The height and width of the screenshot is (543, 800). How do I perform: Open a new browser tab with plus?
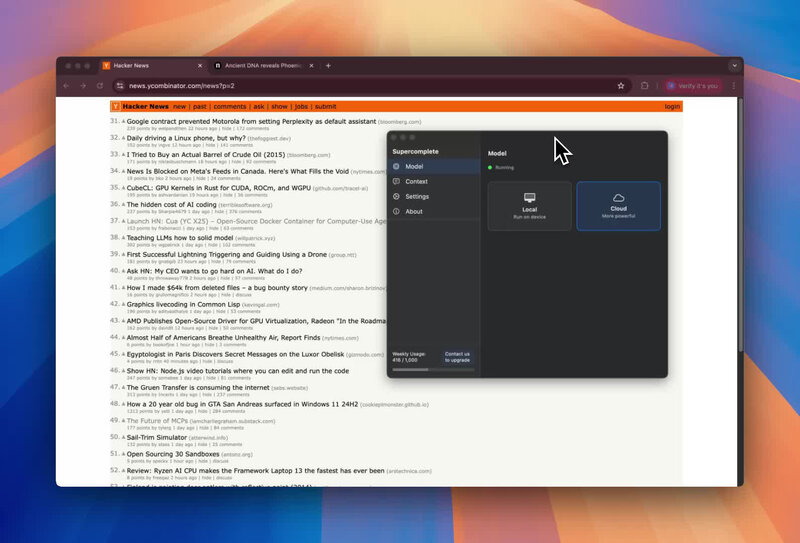tap(328, 65)
